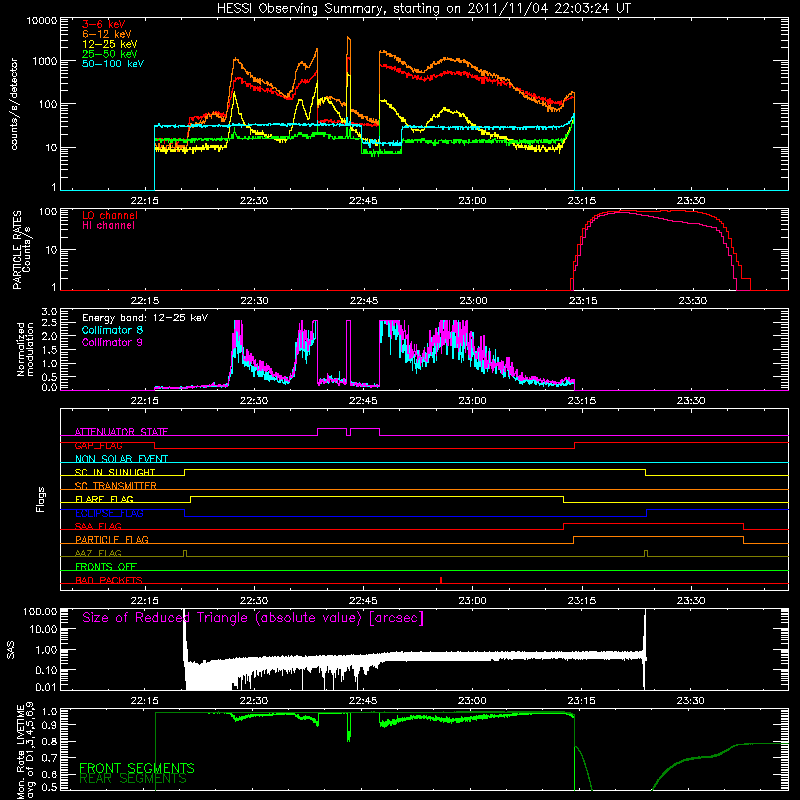The image size is (800, 800).
Task: Click the '100.00' tick on the SAS axis
Action: coord(40,612)
